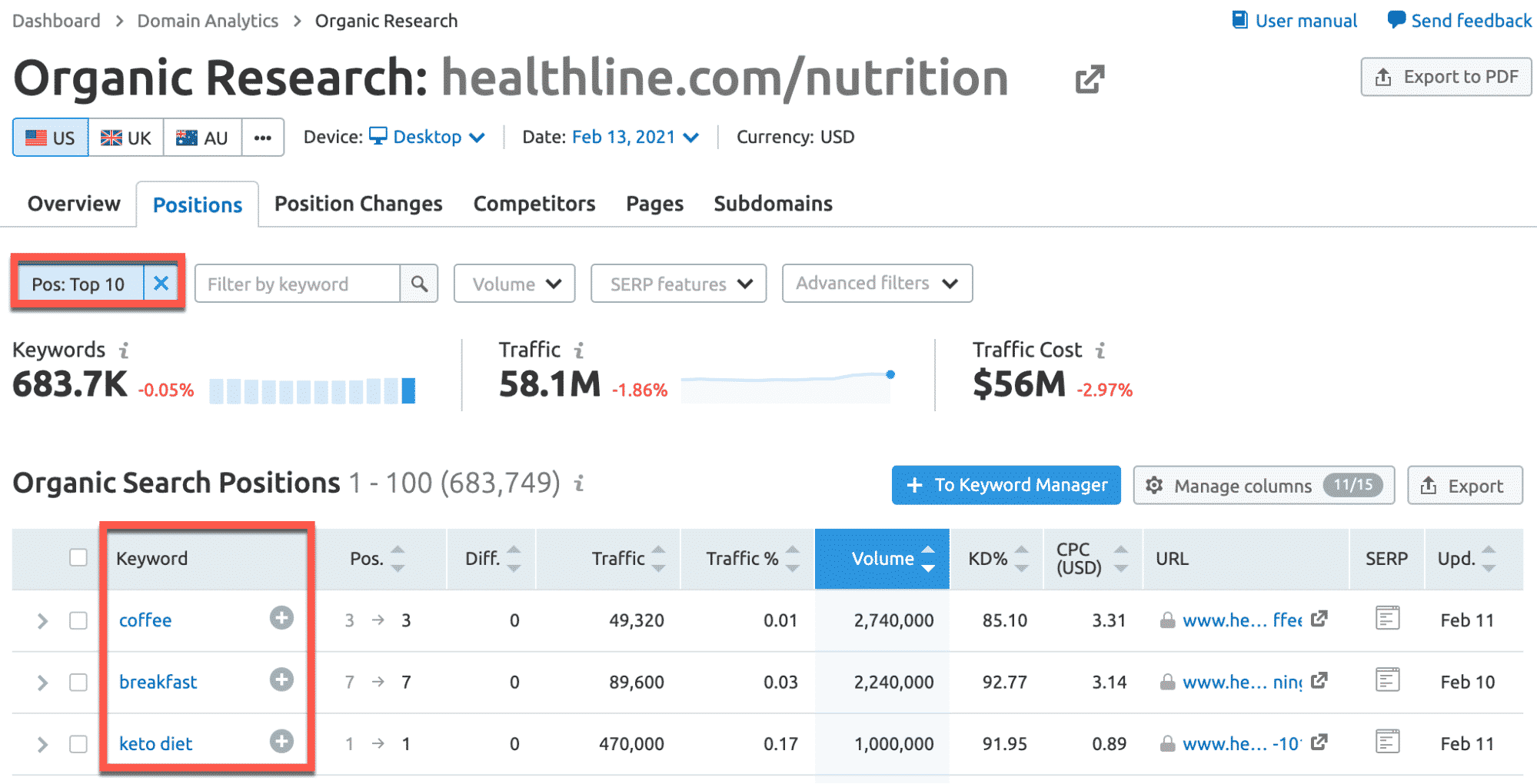The image size is (1537, 784).
Task: Remove the Pos: Top 10 filter
Action: [161, 284]
